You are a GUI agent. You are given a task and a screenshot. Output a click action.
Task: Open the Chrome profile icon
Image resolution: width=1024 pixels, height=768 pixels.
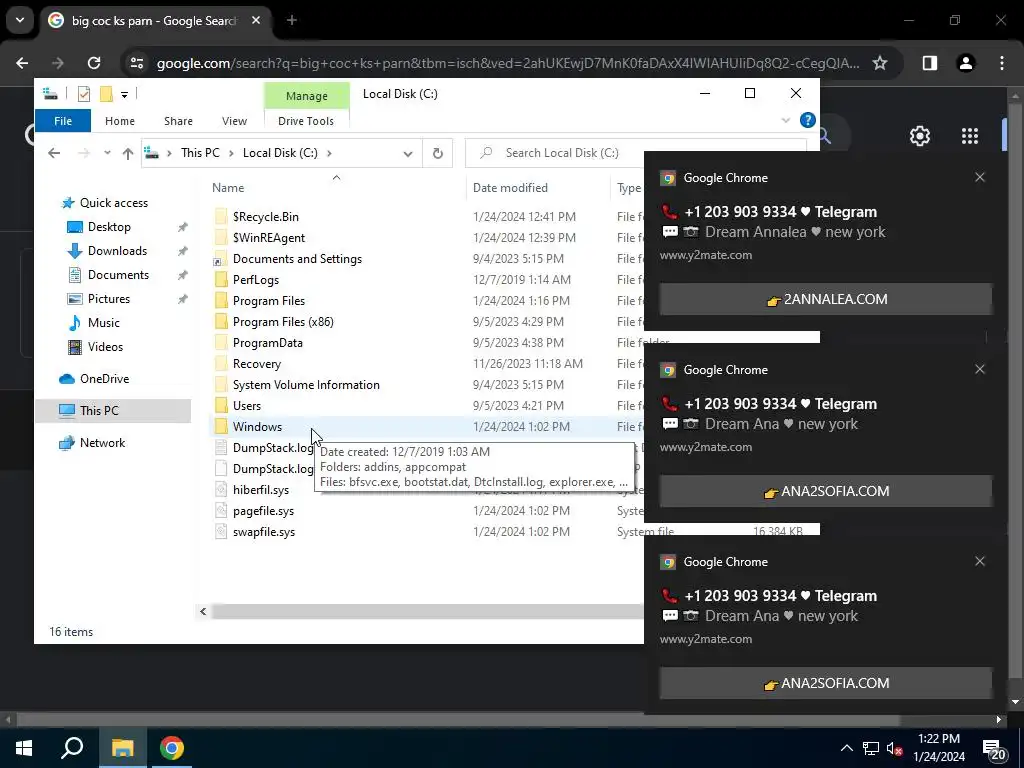click(x=966, y=63)
